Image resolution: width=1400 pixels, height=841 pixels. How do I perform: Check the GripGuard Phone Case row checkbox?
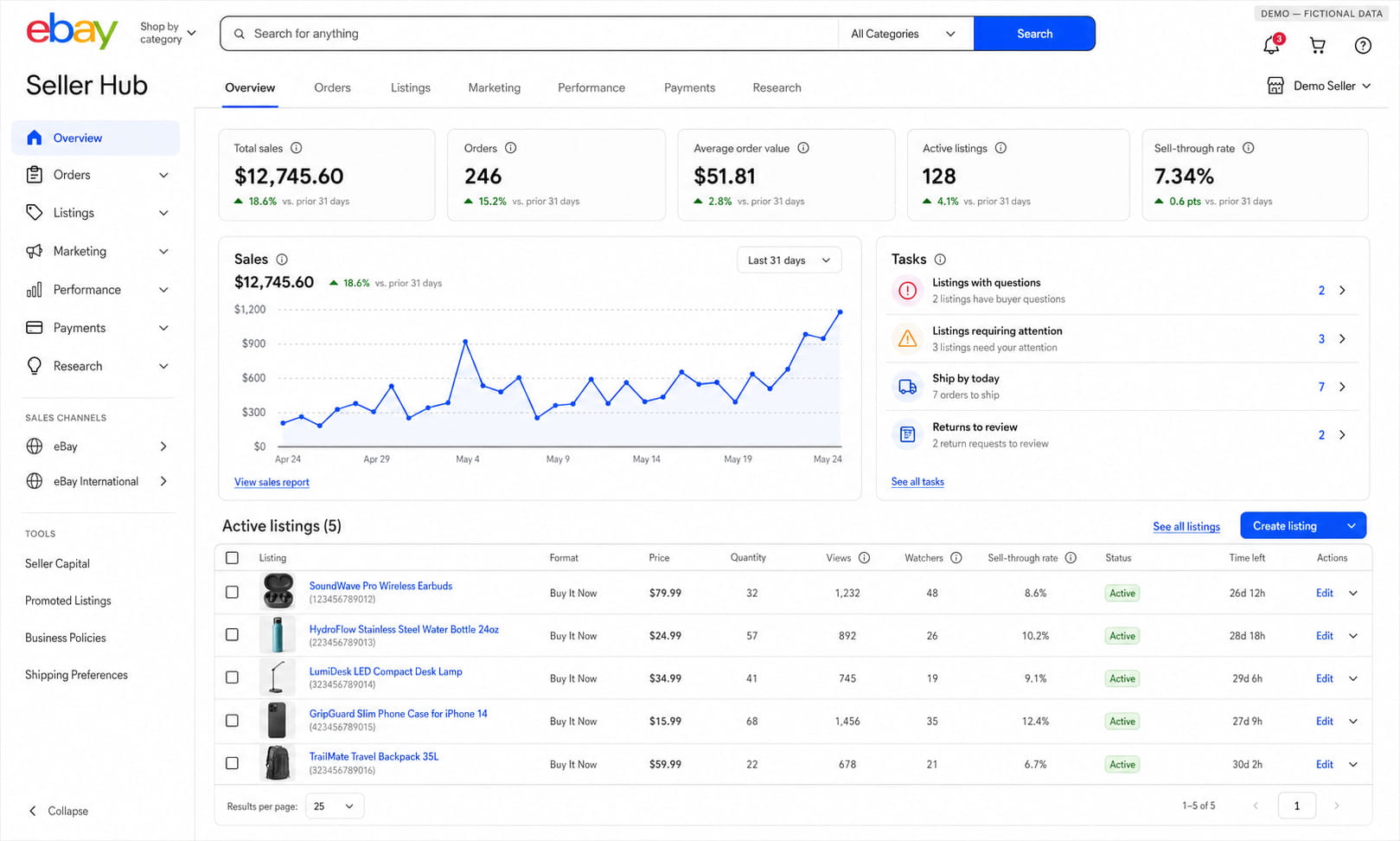tap(232, 721)
